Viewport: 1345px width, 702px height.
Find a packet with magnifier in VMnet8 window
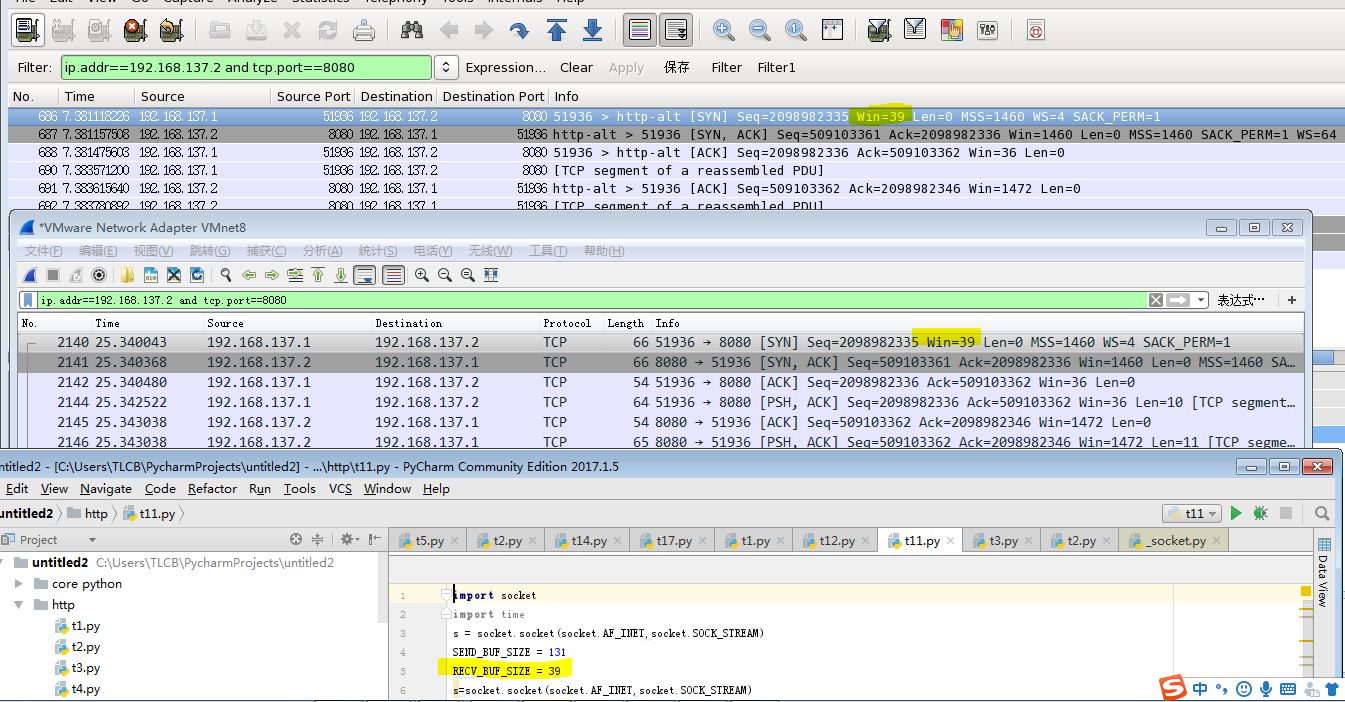(x=226, y=275)
